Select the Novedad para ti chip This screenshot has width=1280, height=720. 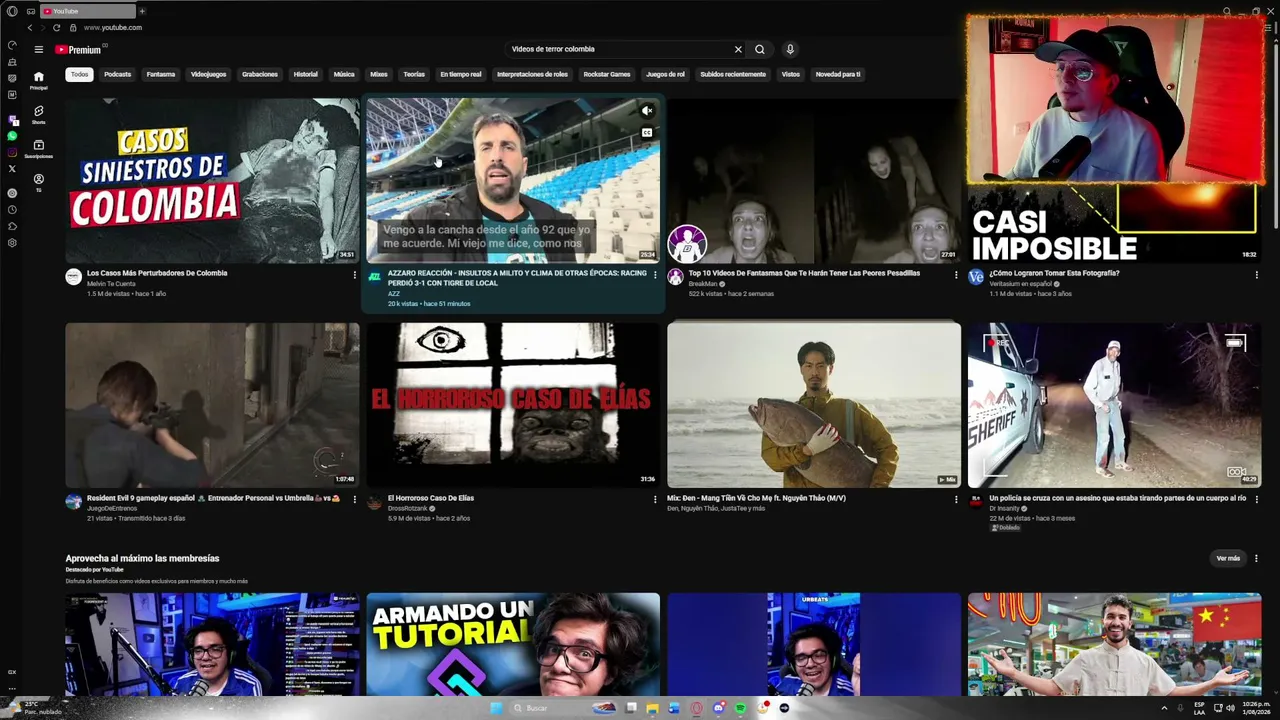(x=838, y=74)
